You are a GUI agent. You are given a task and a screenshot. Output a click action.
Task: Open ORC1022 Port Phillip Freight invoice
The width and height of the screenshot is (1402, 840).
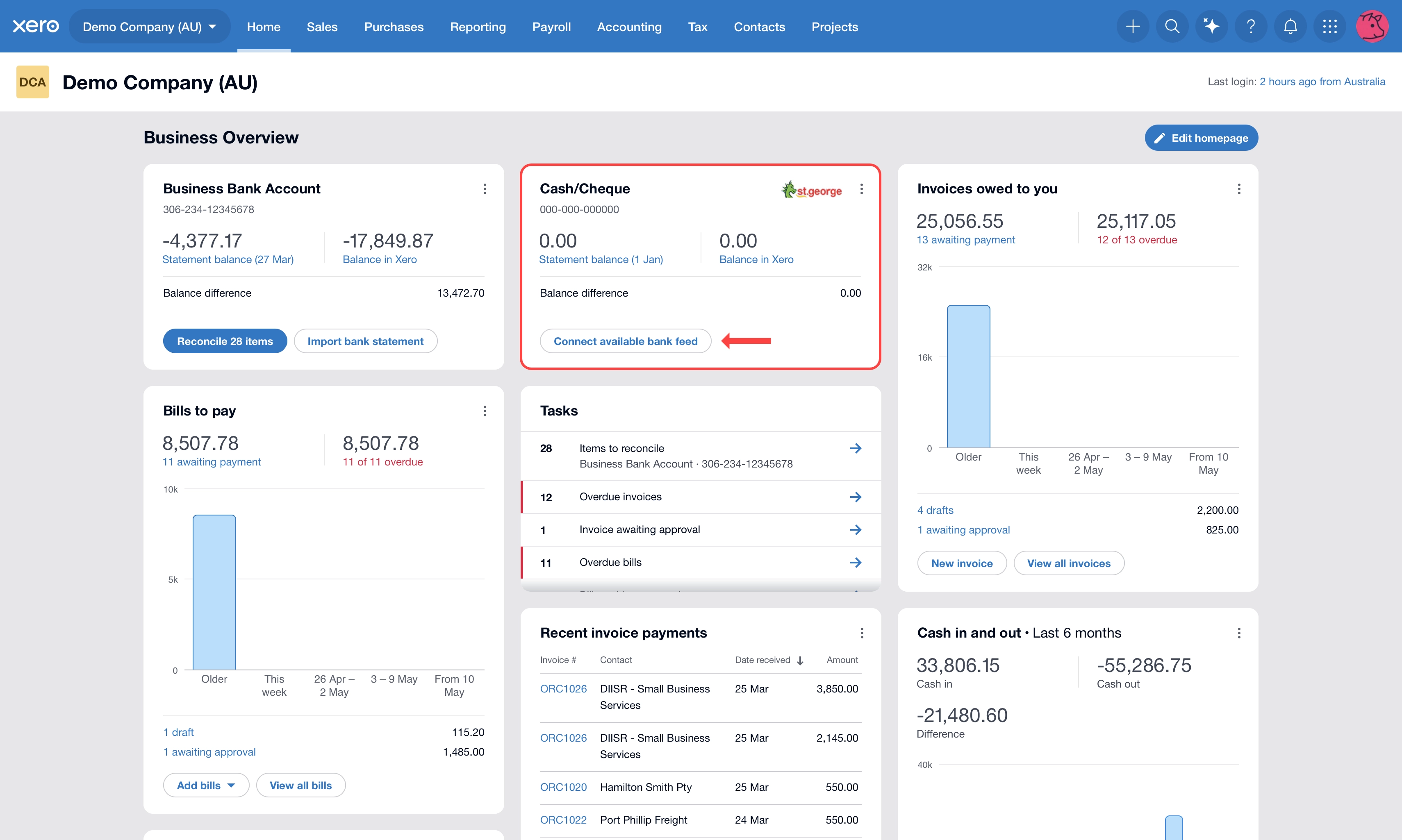tap(563, 820)
